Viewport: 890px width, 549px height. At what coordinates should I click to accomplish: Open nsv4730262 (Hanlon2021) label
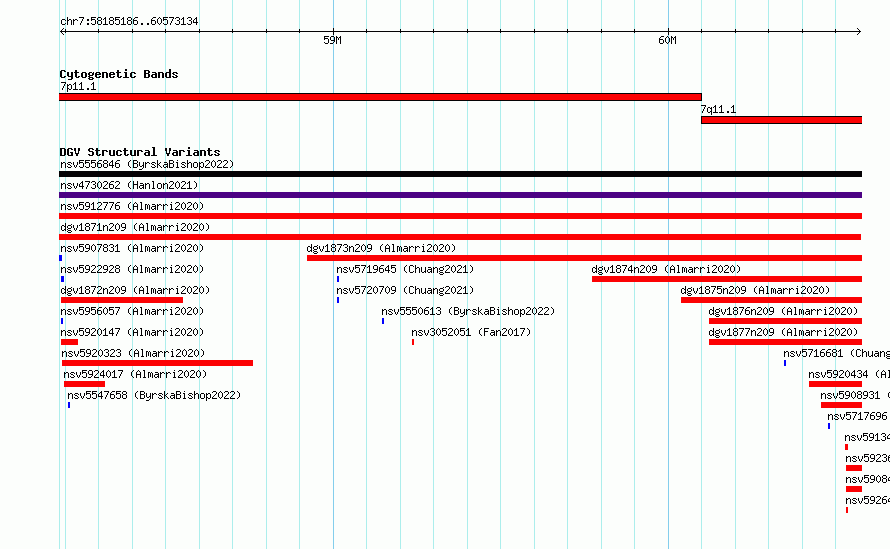(129, 186)
